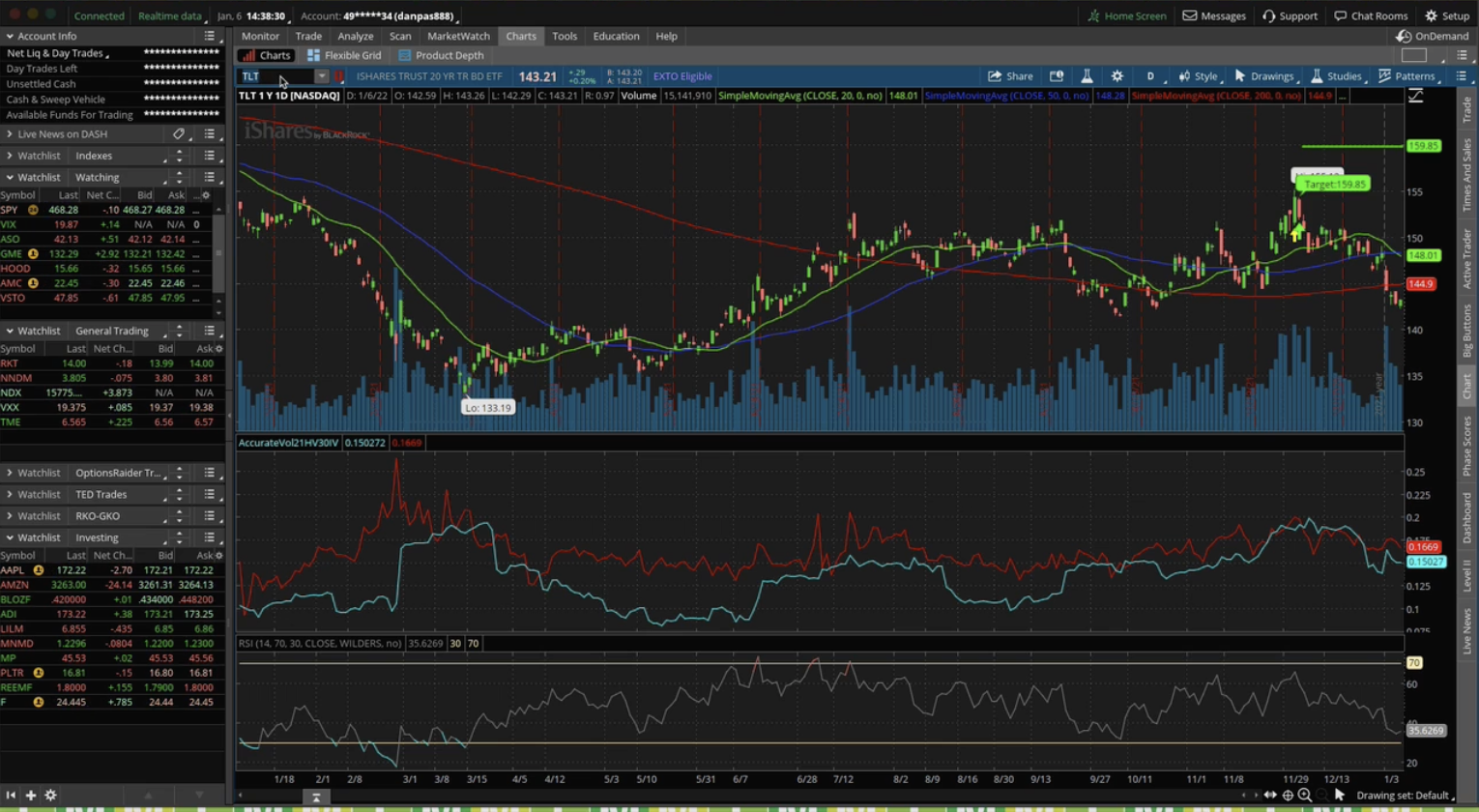The height and width of the screenshot is (812, 1479).
Task: Open the Dashboard side tab
Action: (1467, 520)
